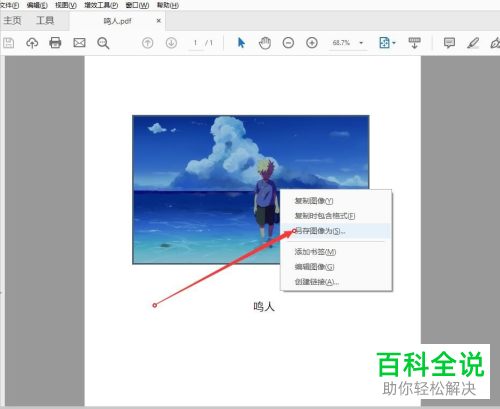The image size is (500, 409).
Task: Expand the fit page options arrow
Action: (394, 43)
